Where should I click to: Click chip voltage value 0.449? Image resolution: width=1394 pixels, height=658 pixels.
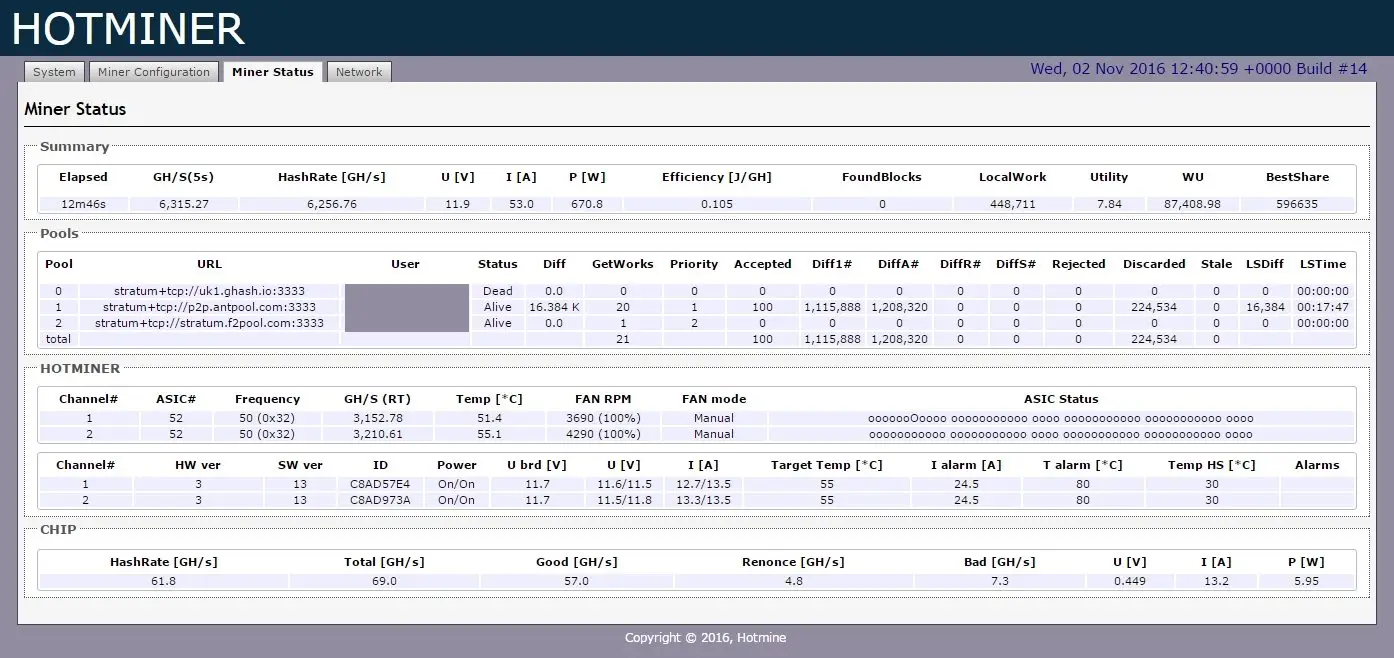pos(1130,581)
